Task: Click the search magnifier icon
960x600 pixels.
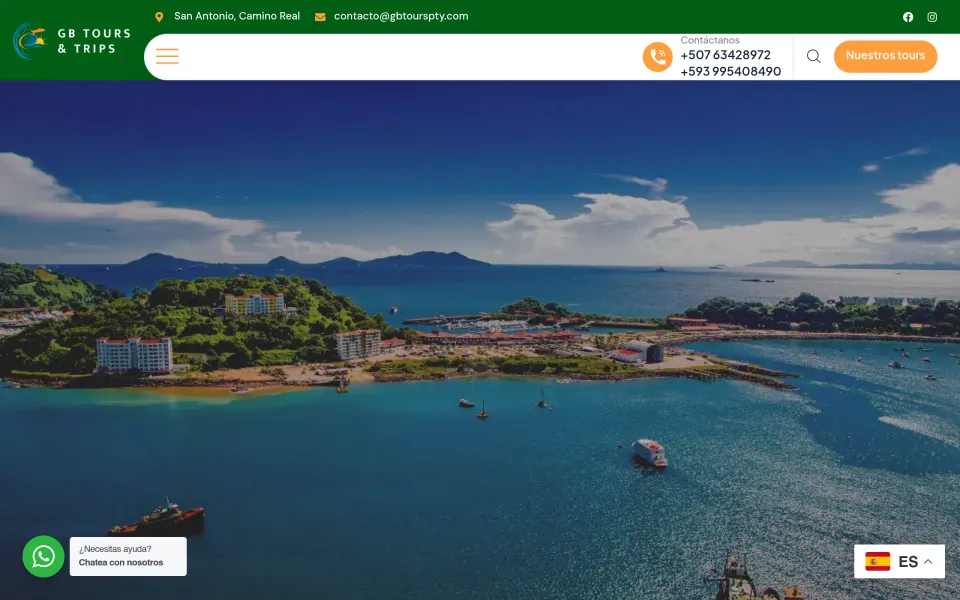Action: click(814, 56)
